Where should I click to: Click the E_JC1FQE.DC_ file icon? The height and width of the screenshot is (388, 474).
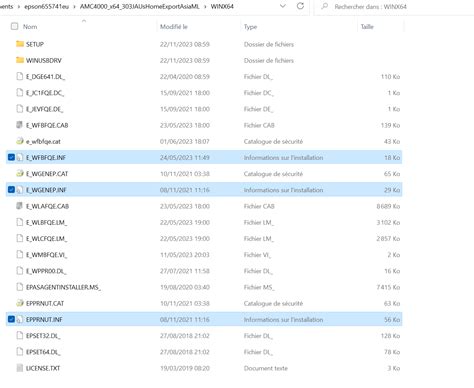(x=20, y=93)
